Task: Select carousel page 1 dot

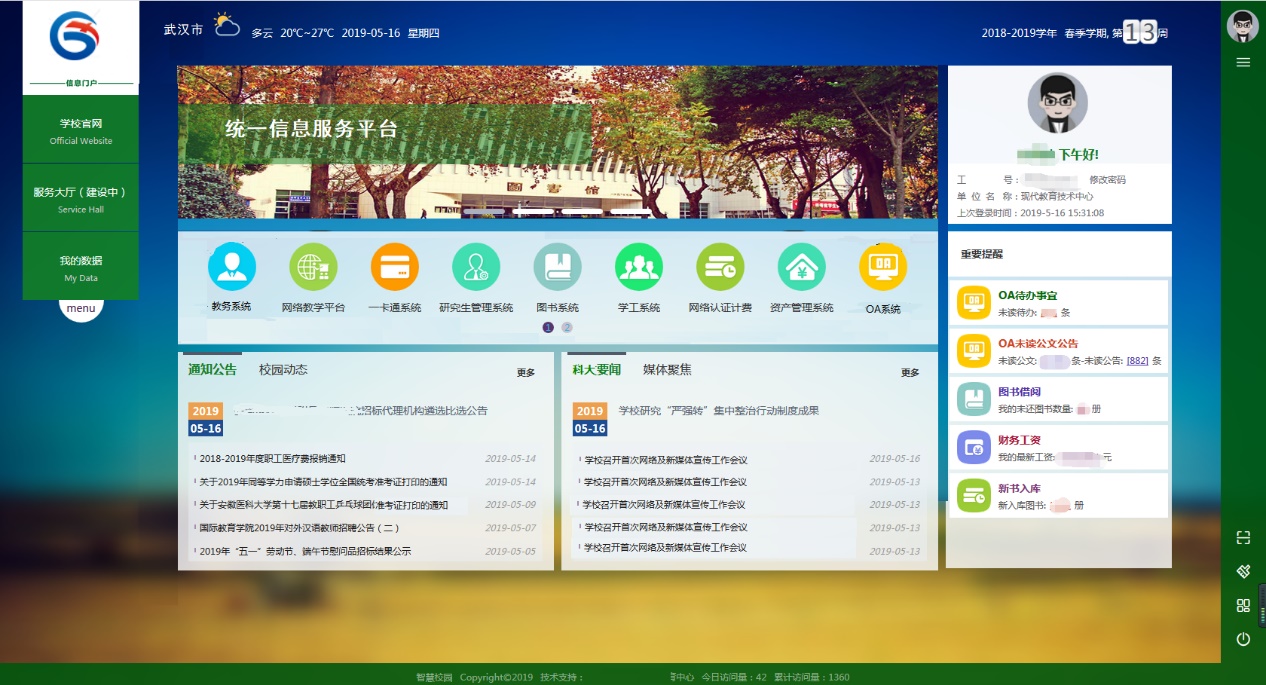Action: pos(548,327)
